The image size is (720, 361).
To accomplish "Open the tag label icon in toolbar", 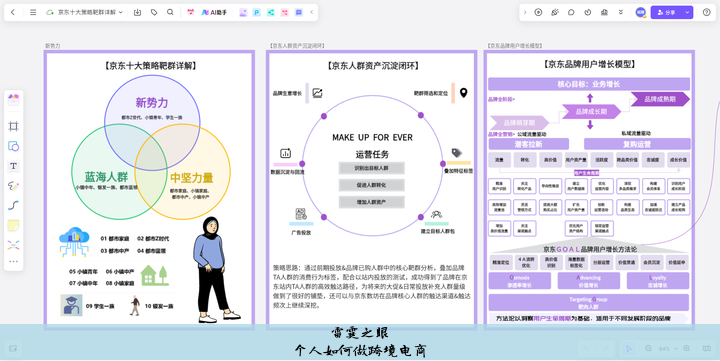I will point(154,12).
